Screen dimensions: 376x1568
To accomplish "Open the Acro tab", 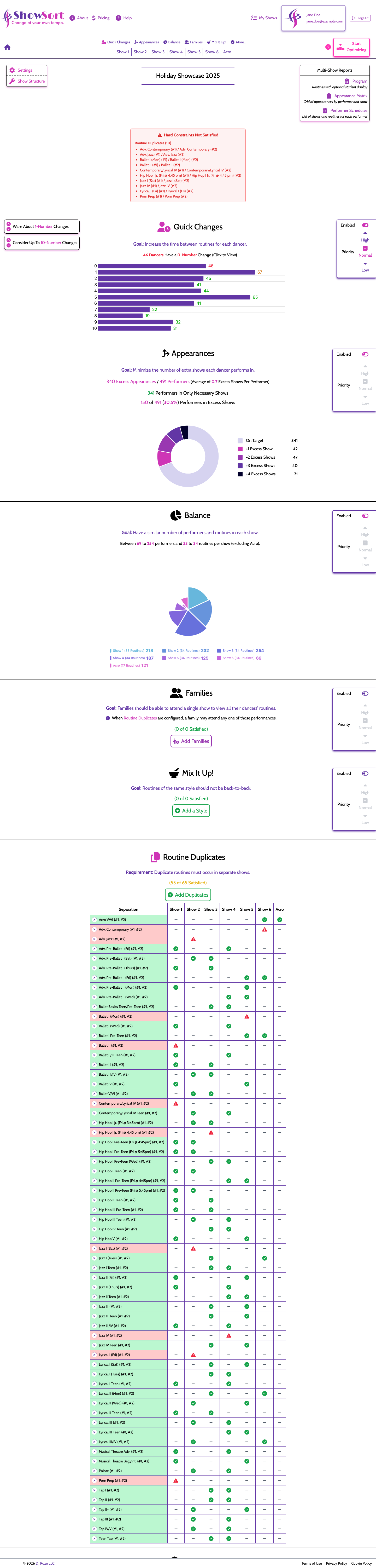I will click(227, 52).
